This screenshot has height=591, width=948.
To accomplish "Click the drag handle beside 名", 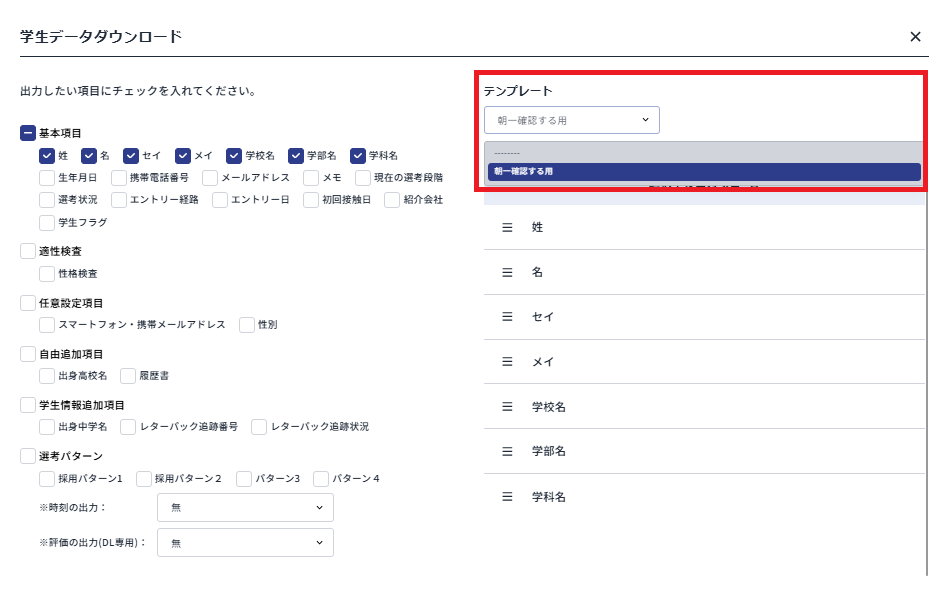I will click(x=506, y=272).
